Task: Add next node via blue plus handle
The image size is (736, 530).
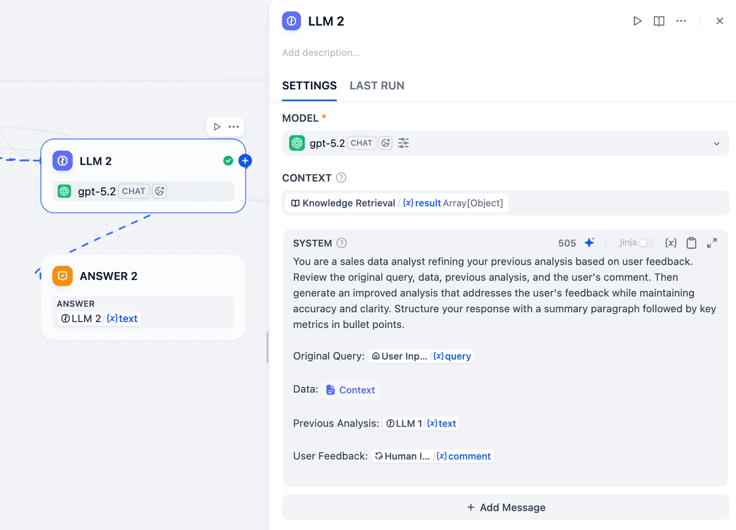Action: click(245, 161)
